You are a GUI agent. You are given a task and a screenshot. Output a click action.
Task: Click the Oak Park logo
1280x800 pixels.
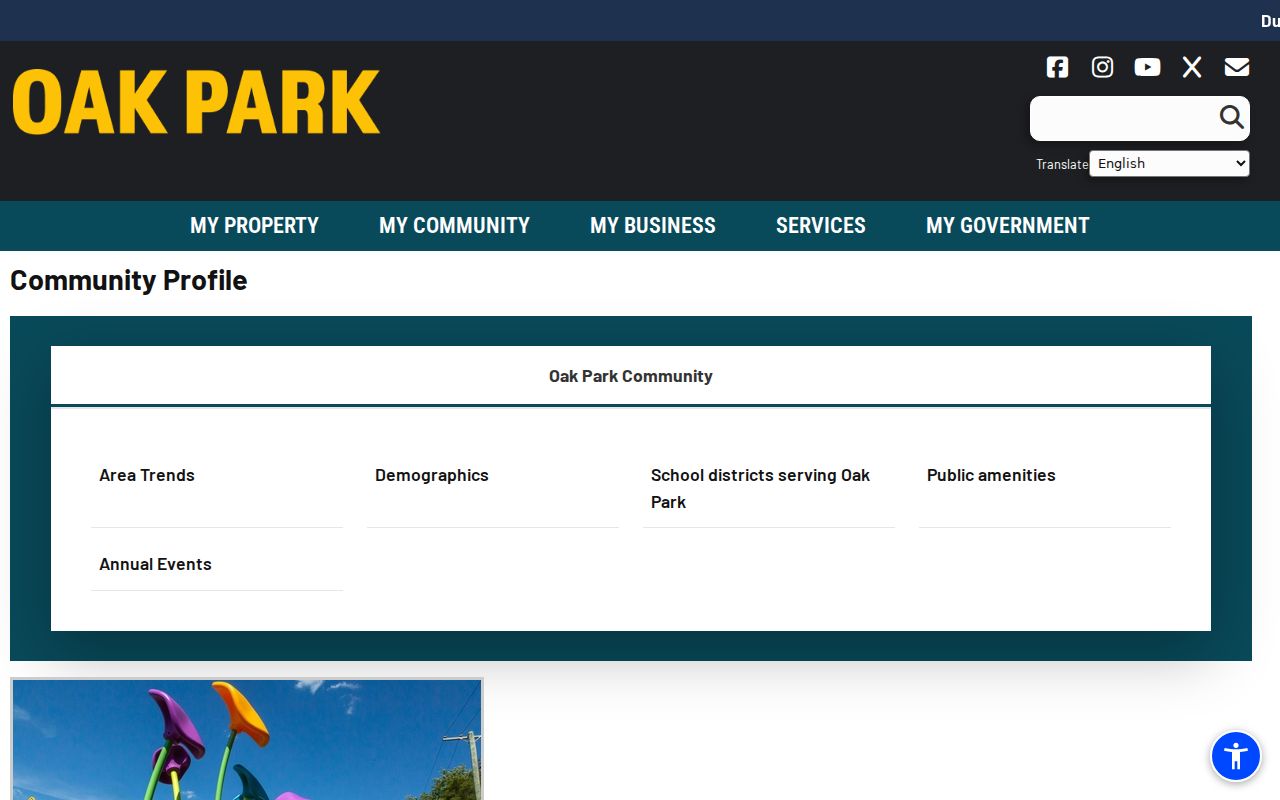[x=196, y=102]
